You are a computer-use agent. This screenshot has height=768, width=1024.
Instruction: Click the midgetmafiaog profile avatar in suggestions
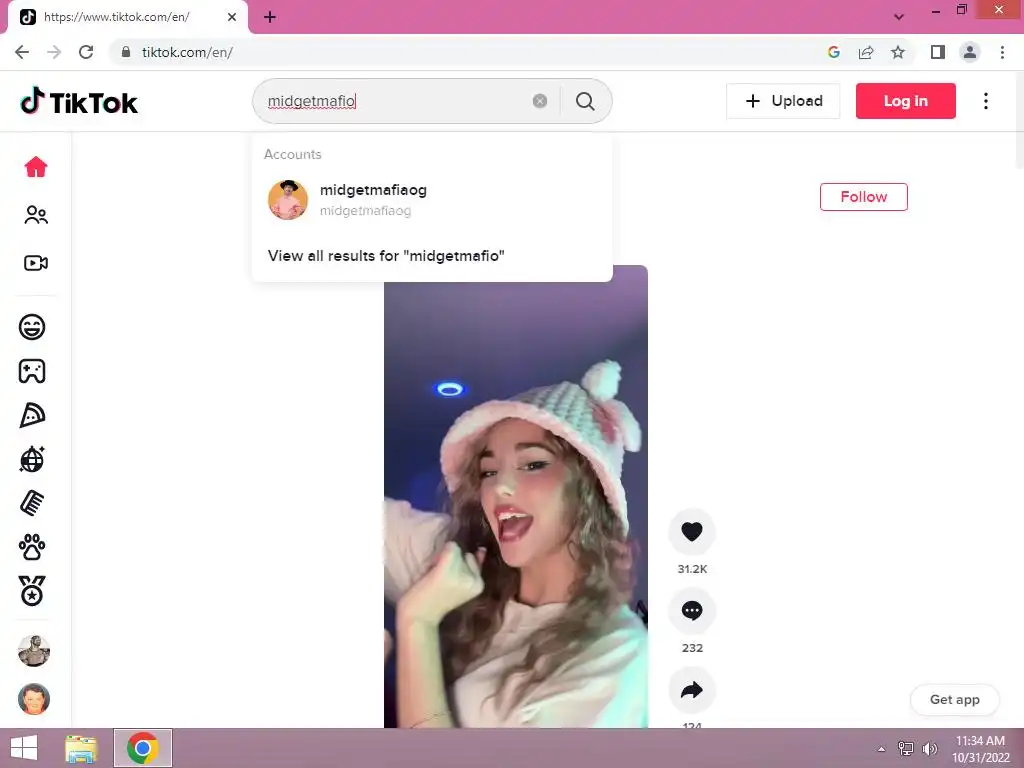(x=288, y=200)
